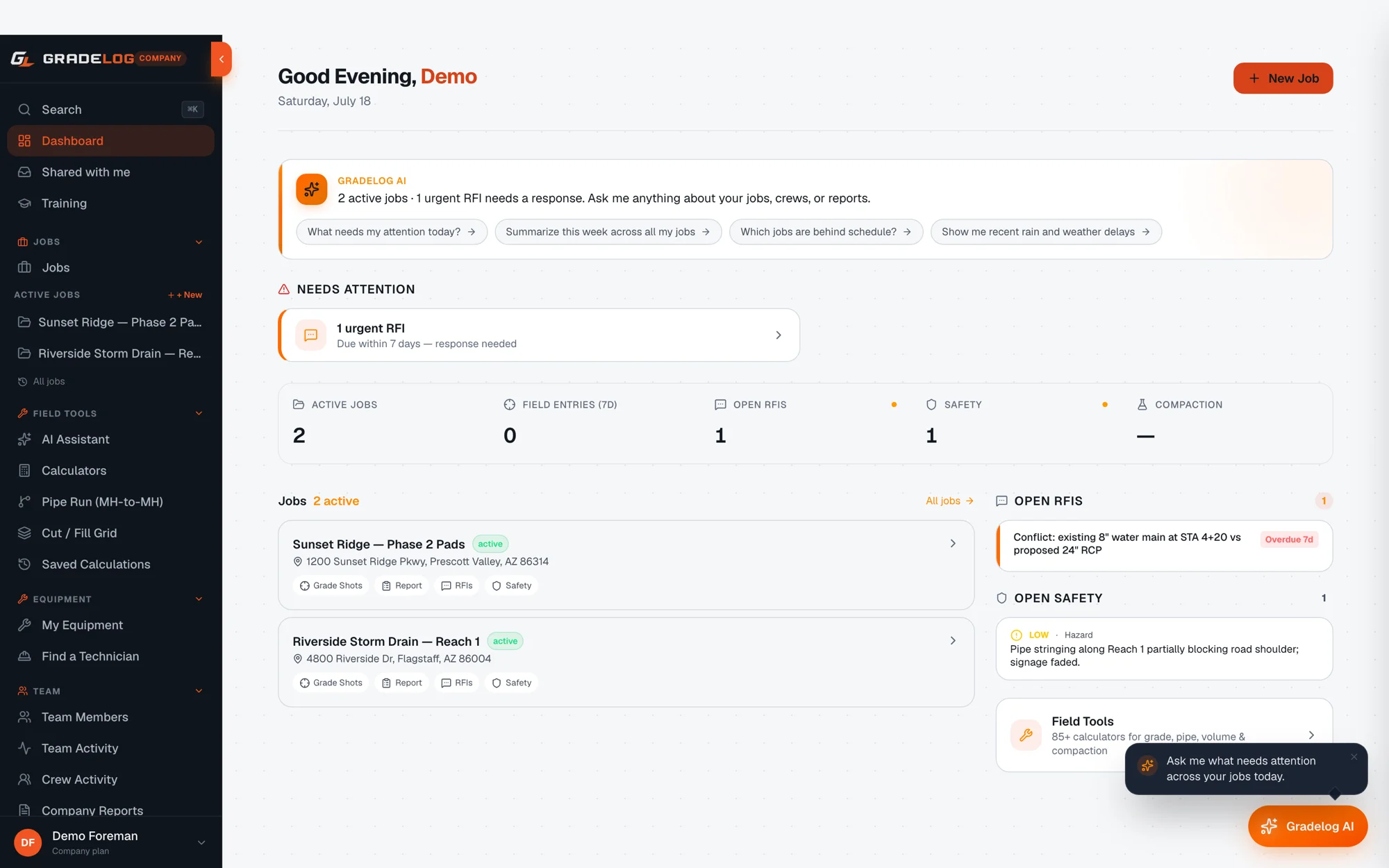Screen dimensions: 1389x868
Task: Collapse the sidebar with the orange arrow
Action: [221, 59]
